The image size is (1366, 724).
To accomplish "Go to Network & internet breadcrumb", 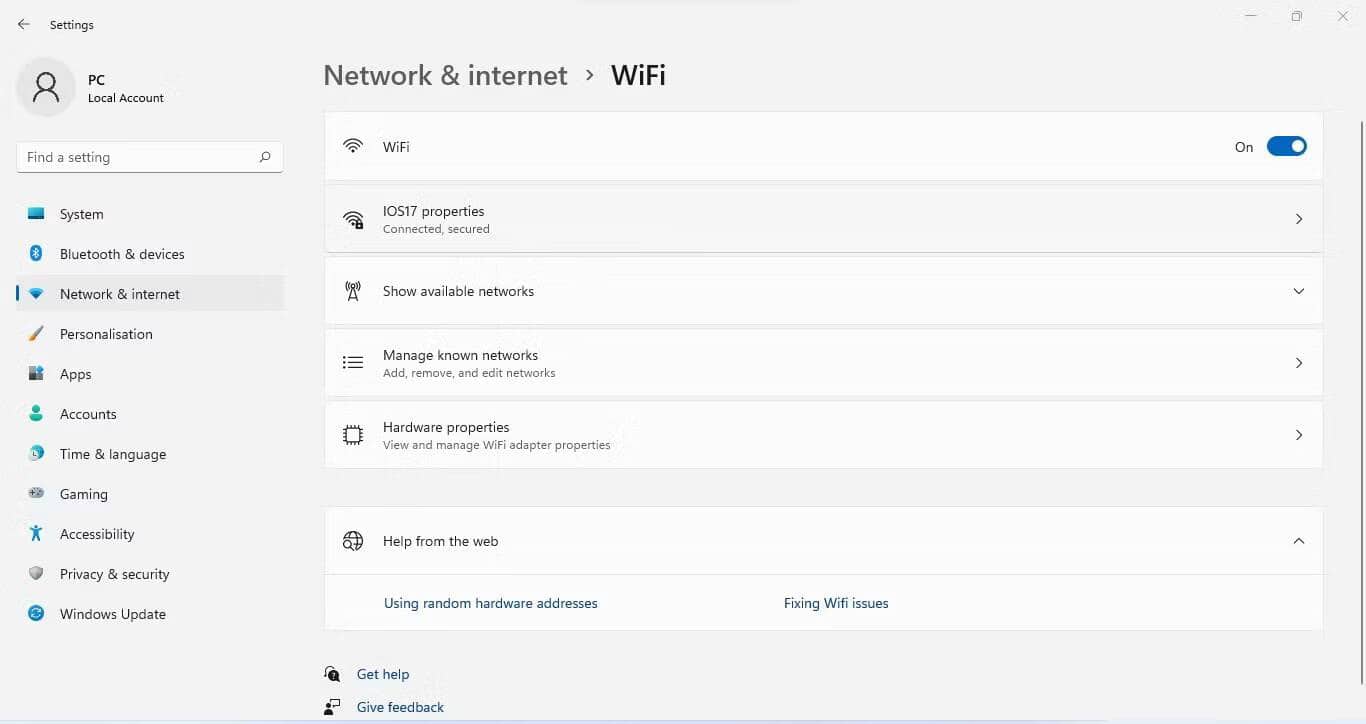I will tap(445, 76).
